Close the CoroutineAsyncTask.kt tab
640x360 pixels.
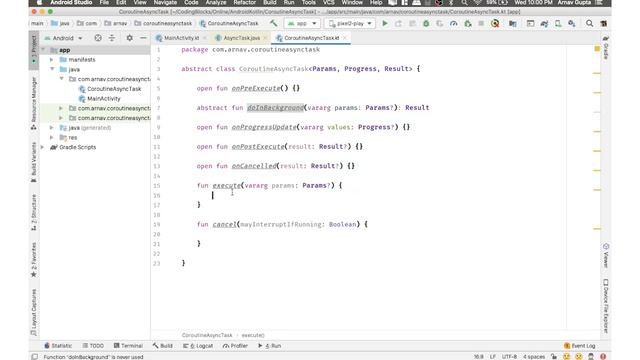point(344,38)
